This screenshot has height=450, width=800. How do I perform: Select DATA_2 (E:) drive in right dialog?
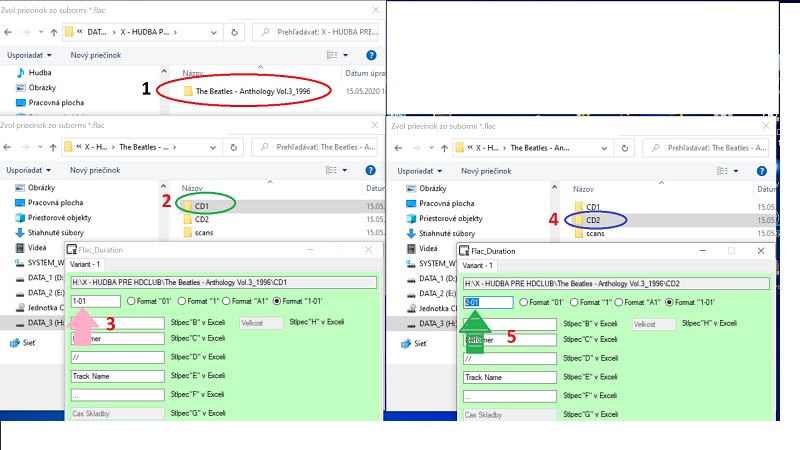pyautogui.click(x=432, y=293)
